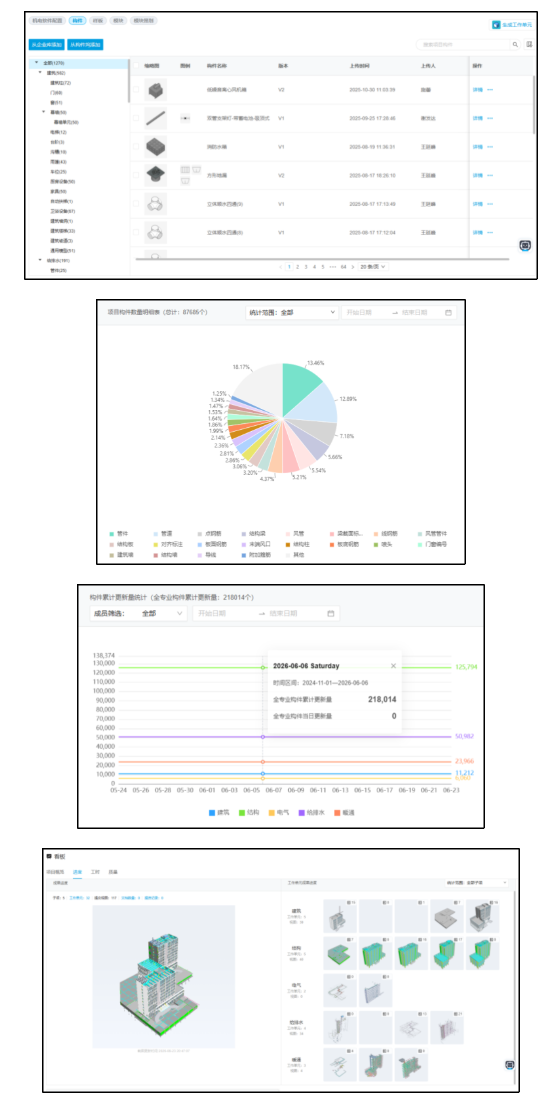Viewport: 560px width, 1100px height.
Task: Open the 质量 dashboard tab
Action: tap(113, 872)
